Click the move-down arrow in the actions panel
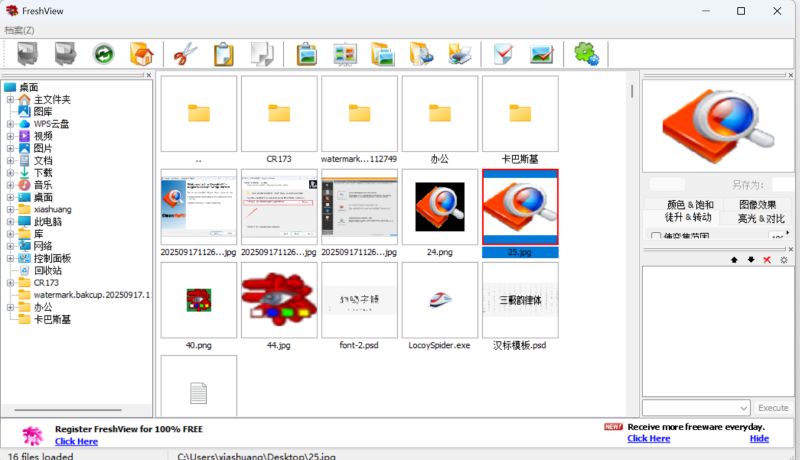 [x=751, y=260]
